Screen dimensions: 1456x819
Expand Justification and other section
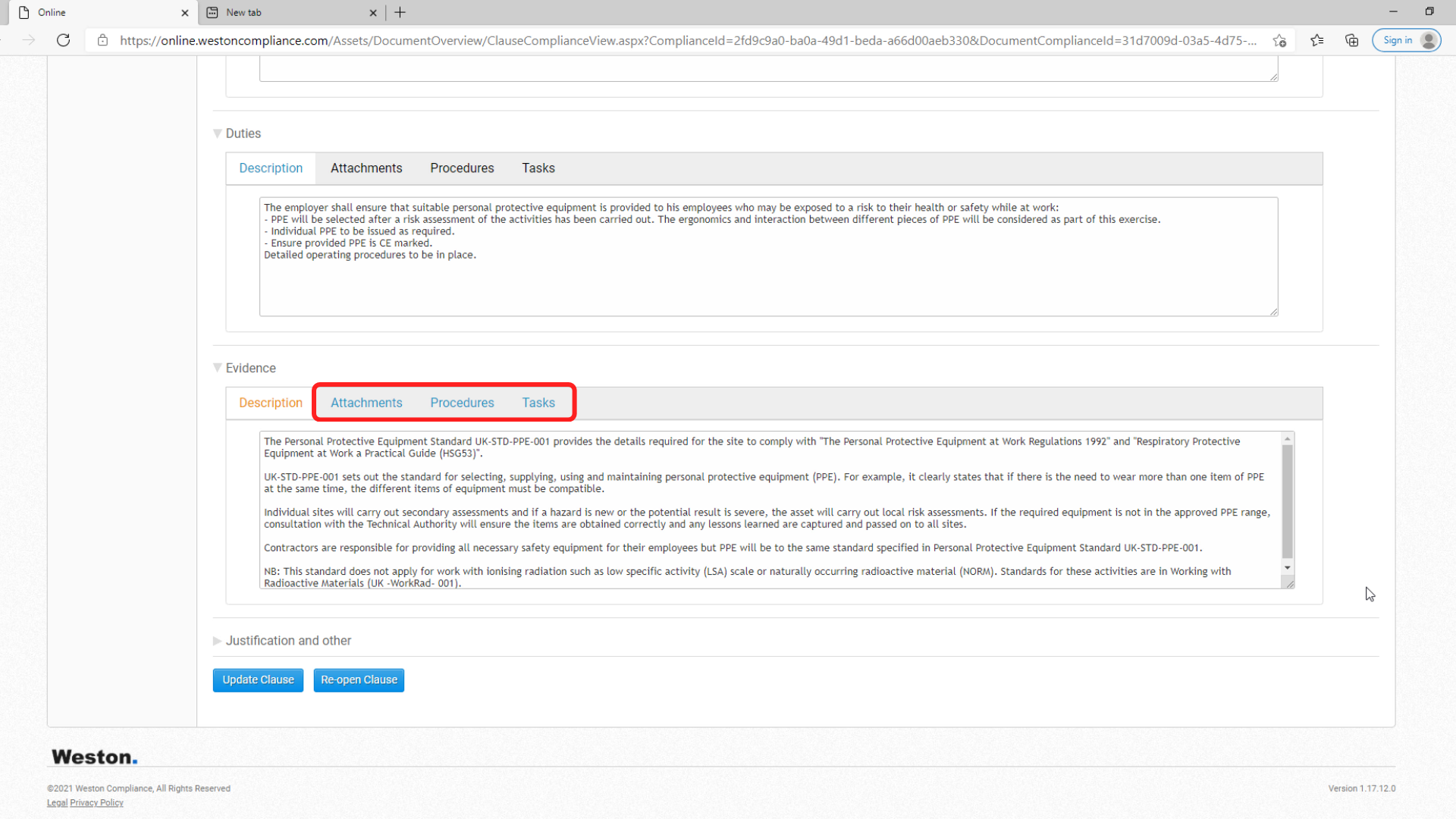coord(218,641)
